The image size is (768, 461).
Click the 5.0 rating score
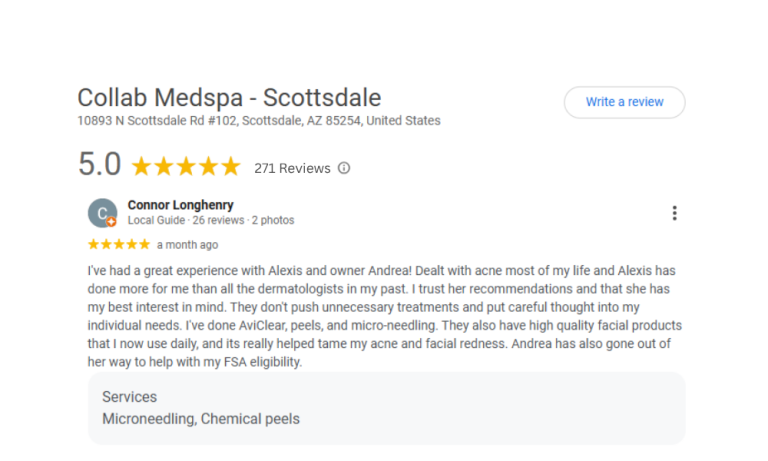coord(99,165)
